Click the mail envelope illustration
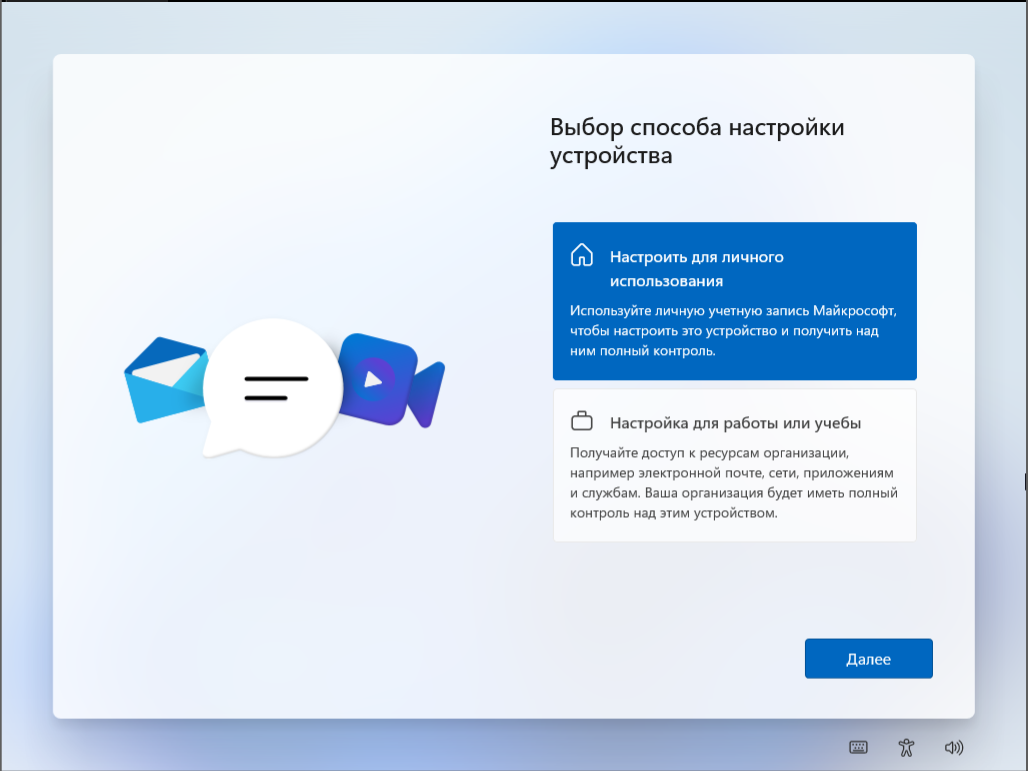 [x=167, y=380]
